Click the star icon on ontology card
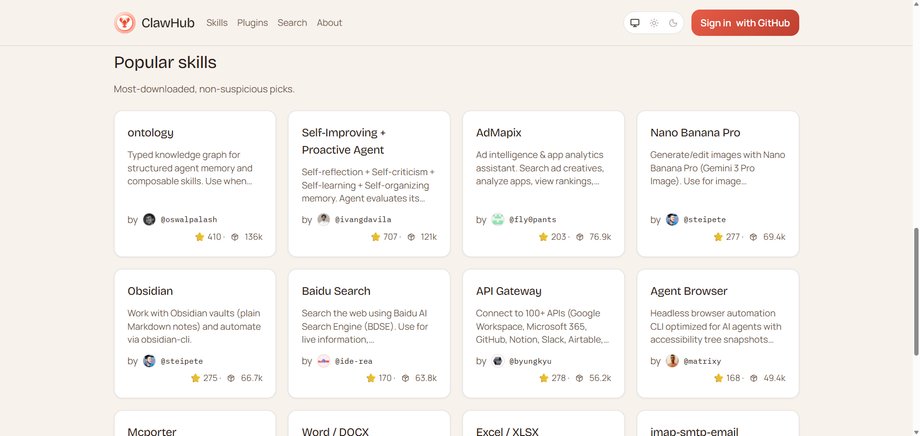This screenshot has width=920, height=436. (x=200, y=237)
